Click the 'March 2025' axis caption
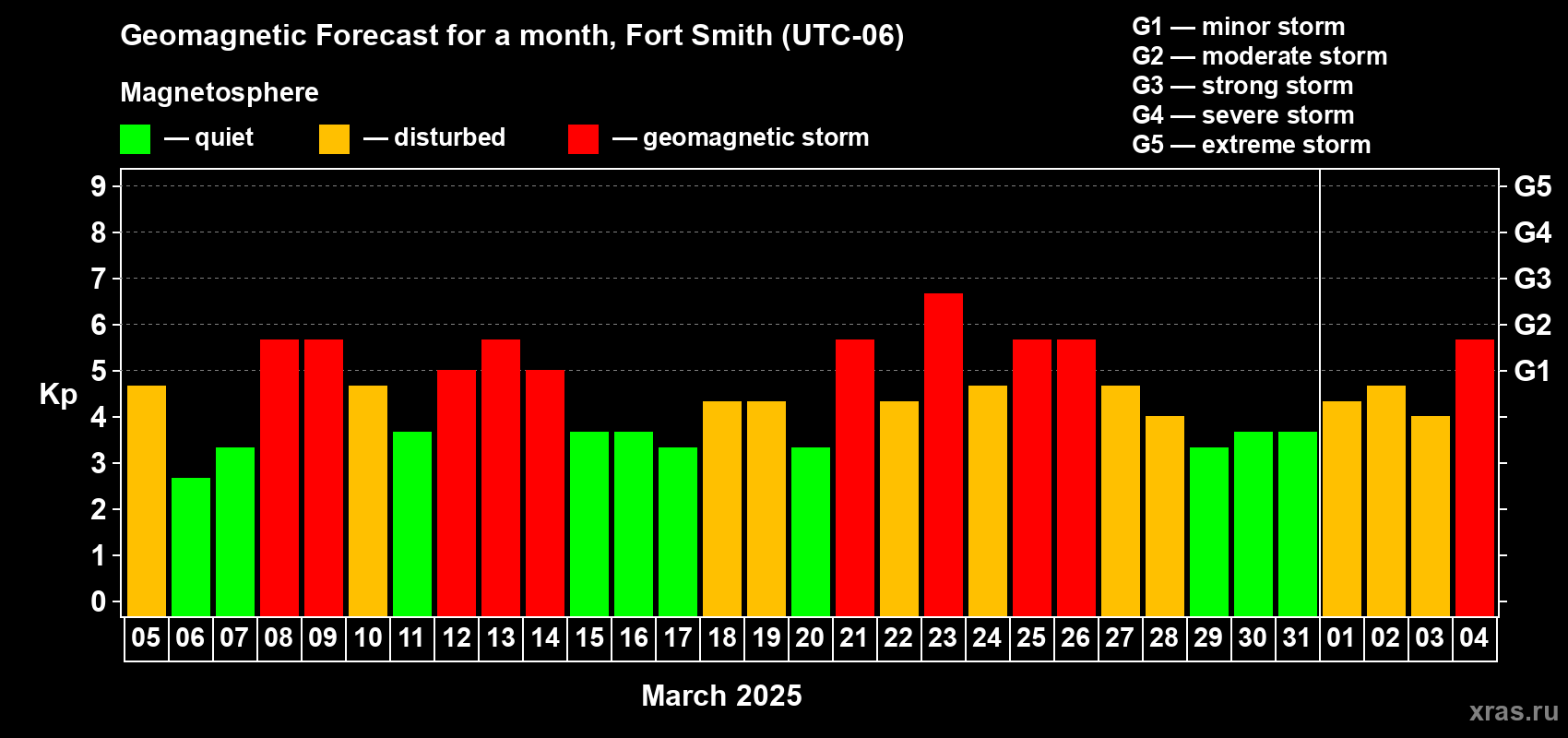 click(721, 696)
